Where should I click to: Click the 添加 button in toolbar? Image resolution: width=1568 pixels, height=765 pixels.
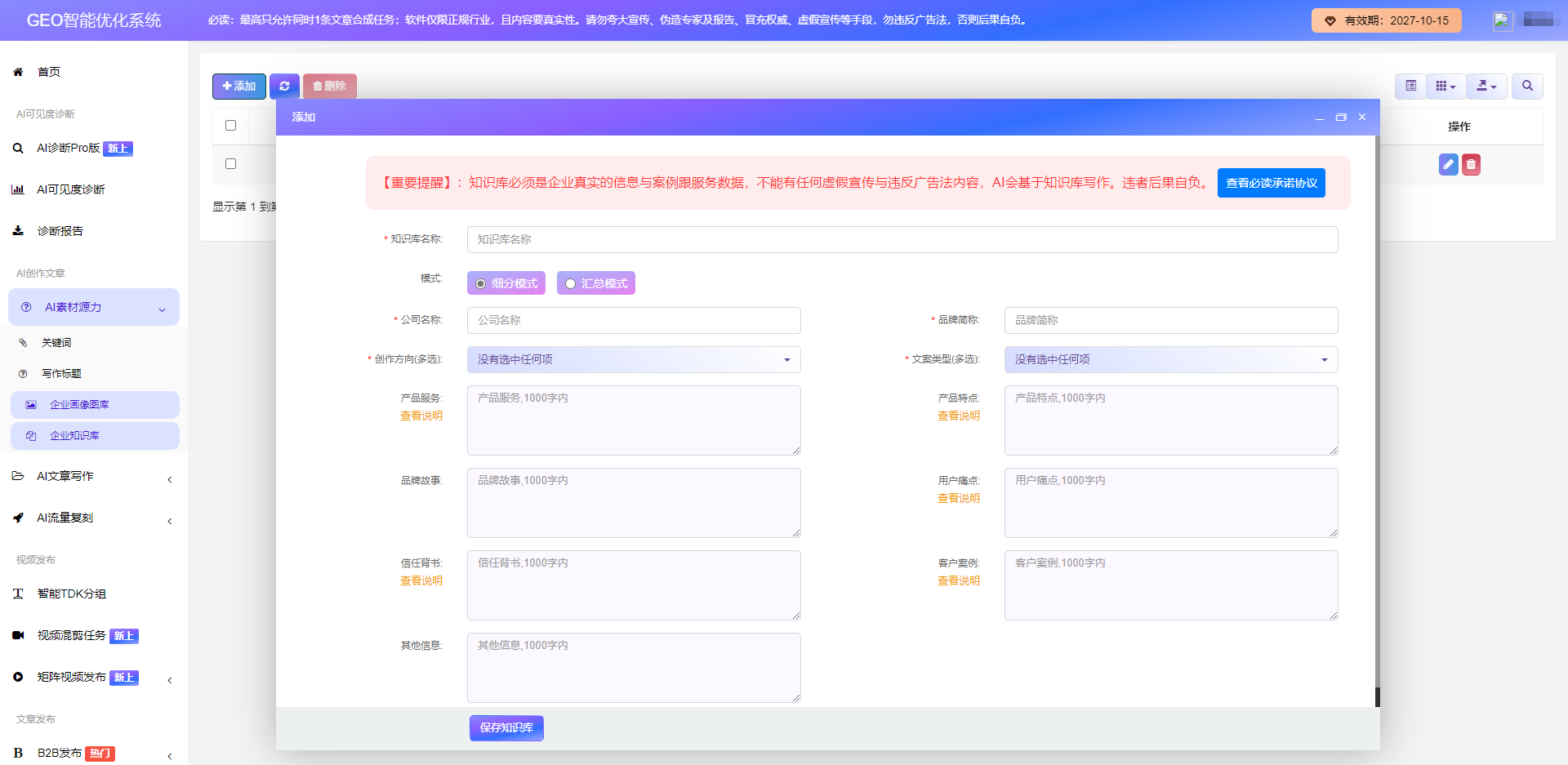239,86
